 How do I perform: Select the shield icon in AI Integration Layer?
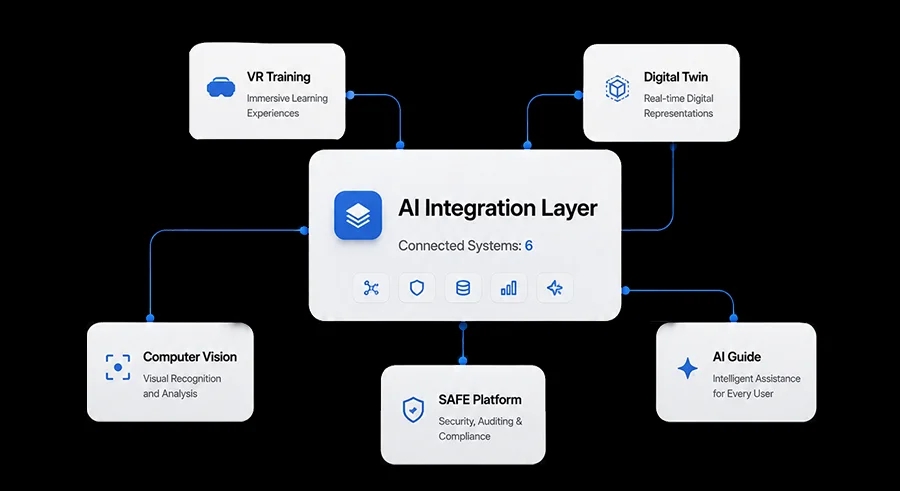[417, 288]
